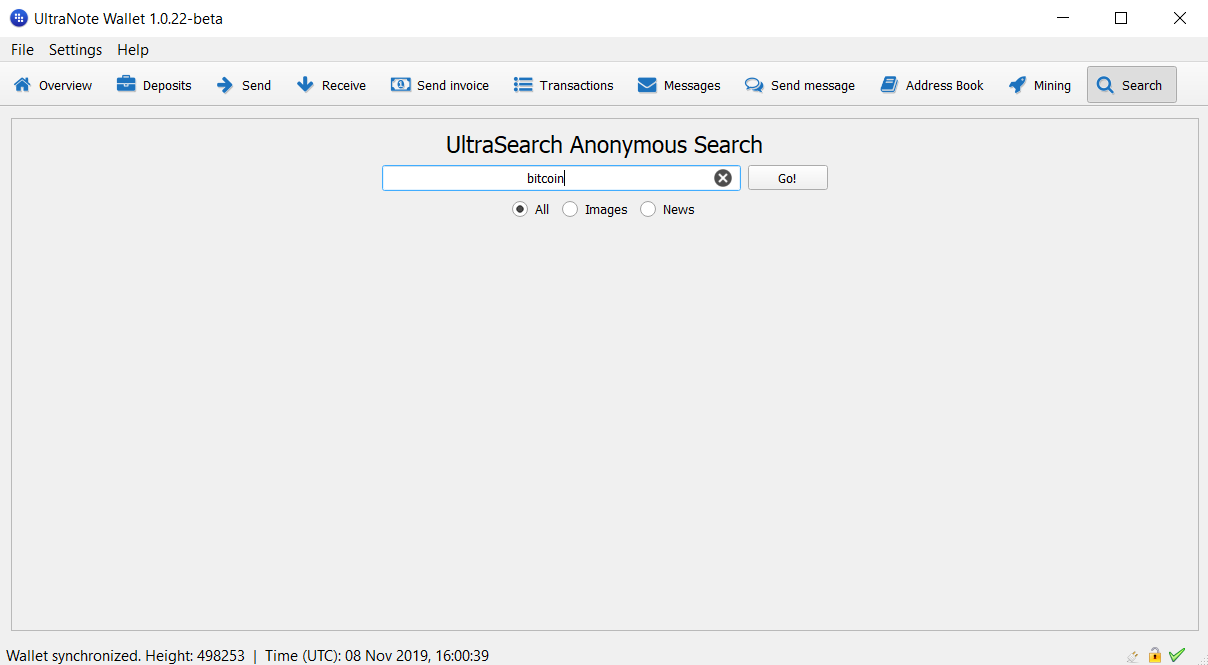This screenshot has height=665, width=1208.
Task: Open the Address Book
Action: [932, 85]
